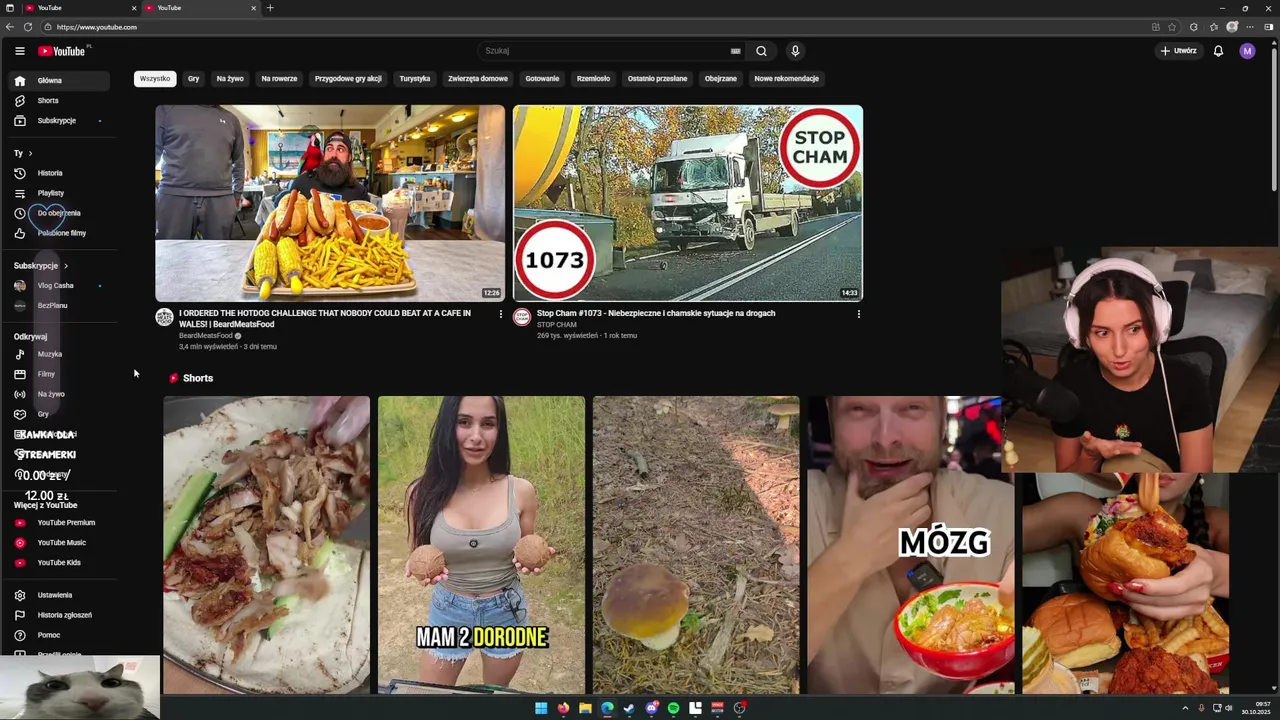Add this page to browser favorites
1280x720 pixels.
(x=1172, y=27)
